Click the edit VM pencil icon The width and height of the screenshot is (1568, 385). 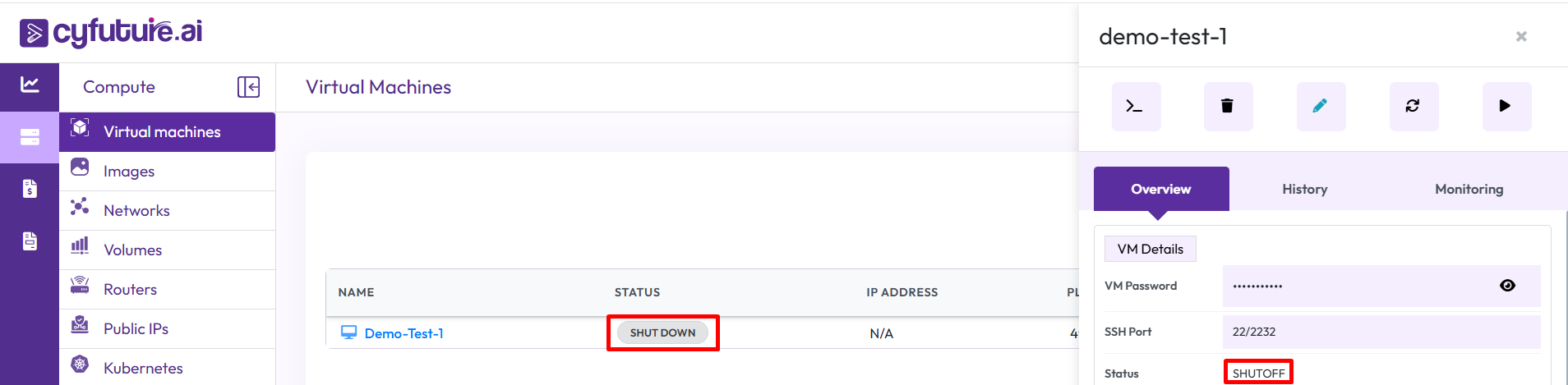(1320, 106)
